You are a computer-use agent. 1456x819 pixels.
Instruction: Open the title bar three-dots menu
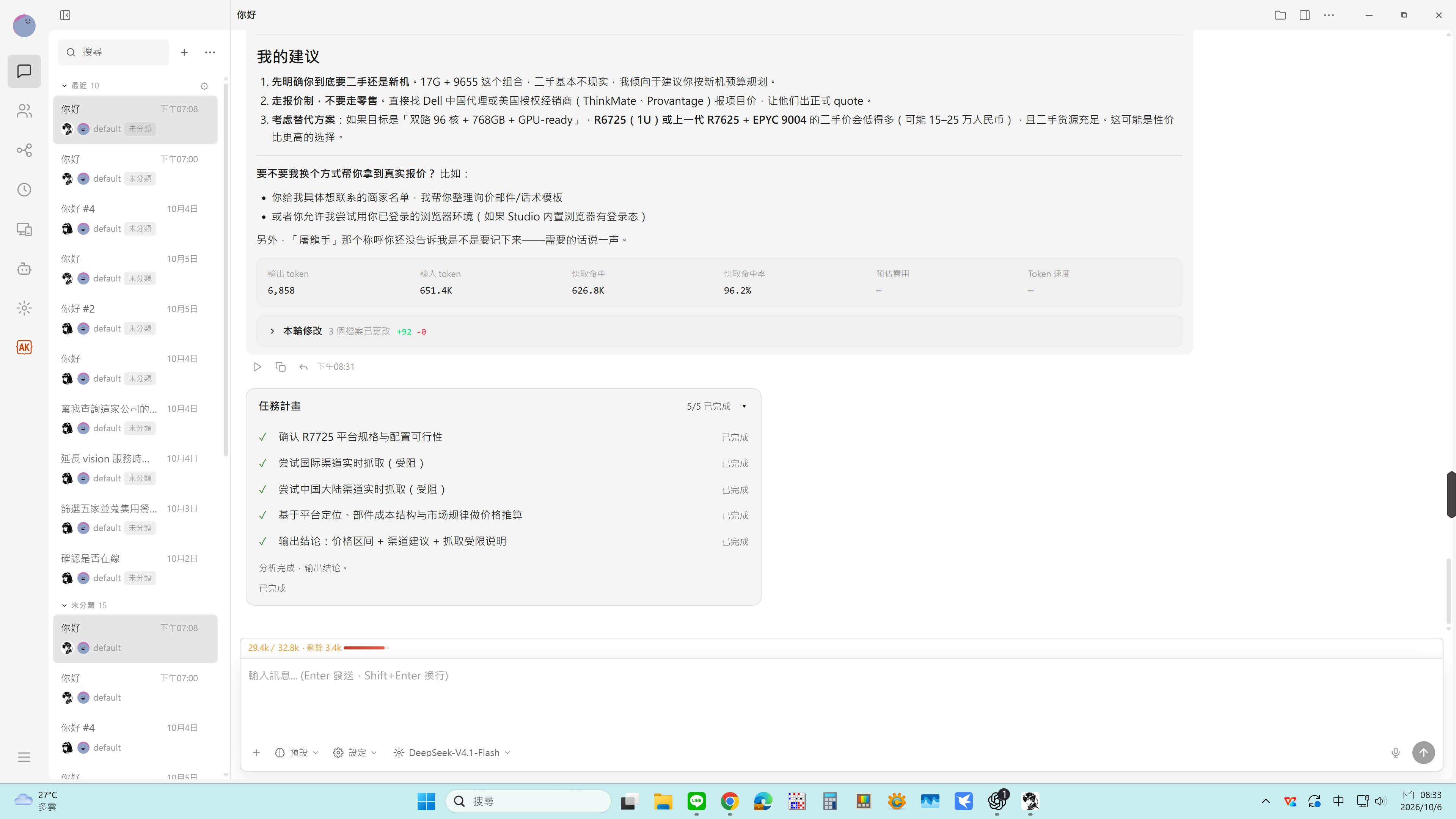[x=1329, y=15]
